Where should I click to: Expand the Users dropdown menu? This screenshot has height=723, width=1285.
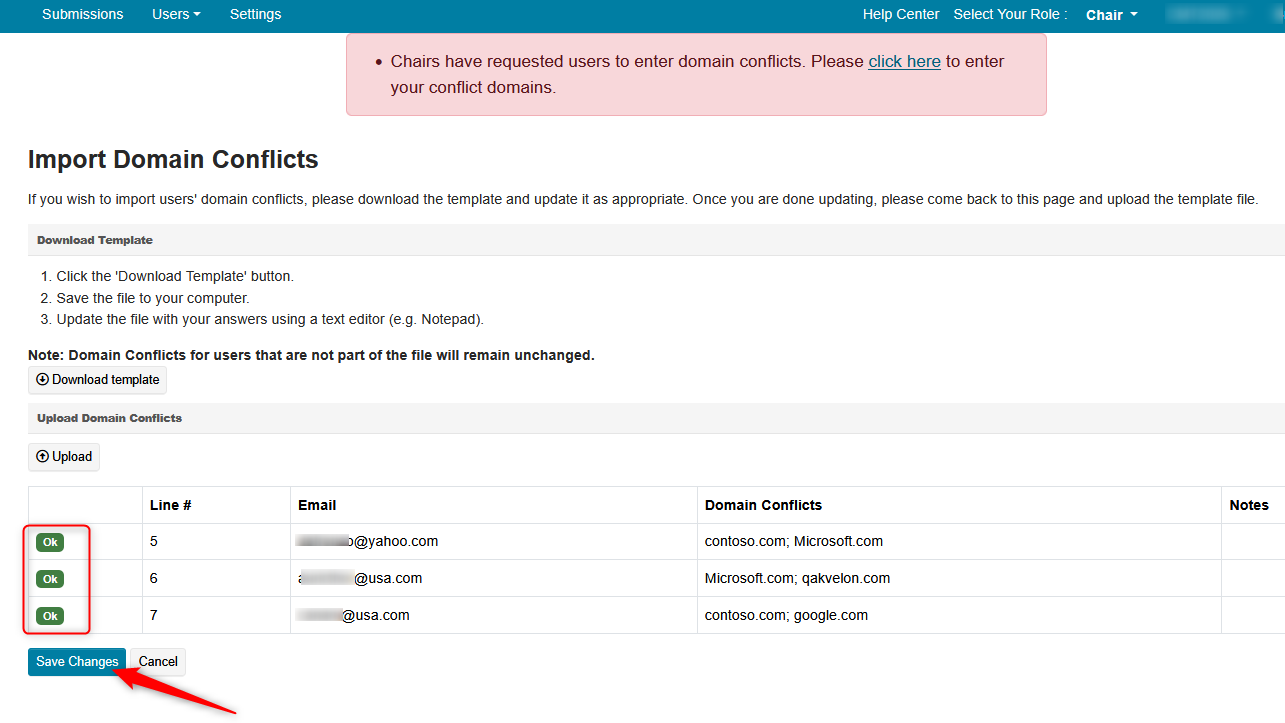[176, 14]
